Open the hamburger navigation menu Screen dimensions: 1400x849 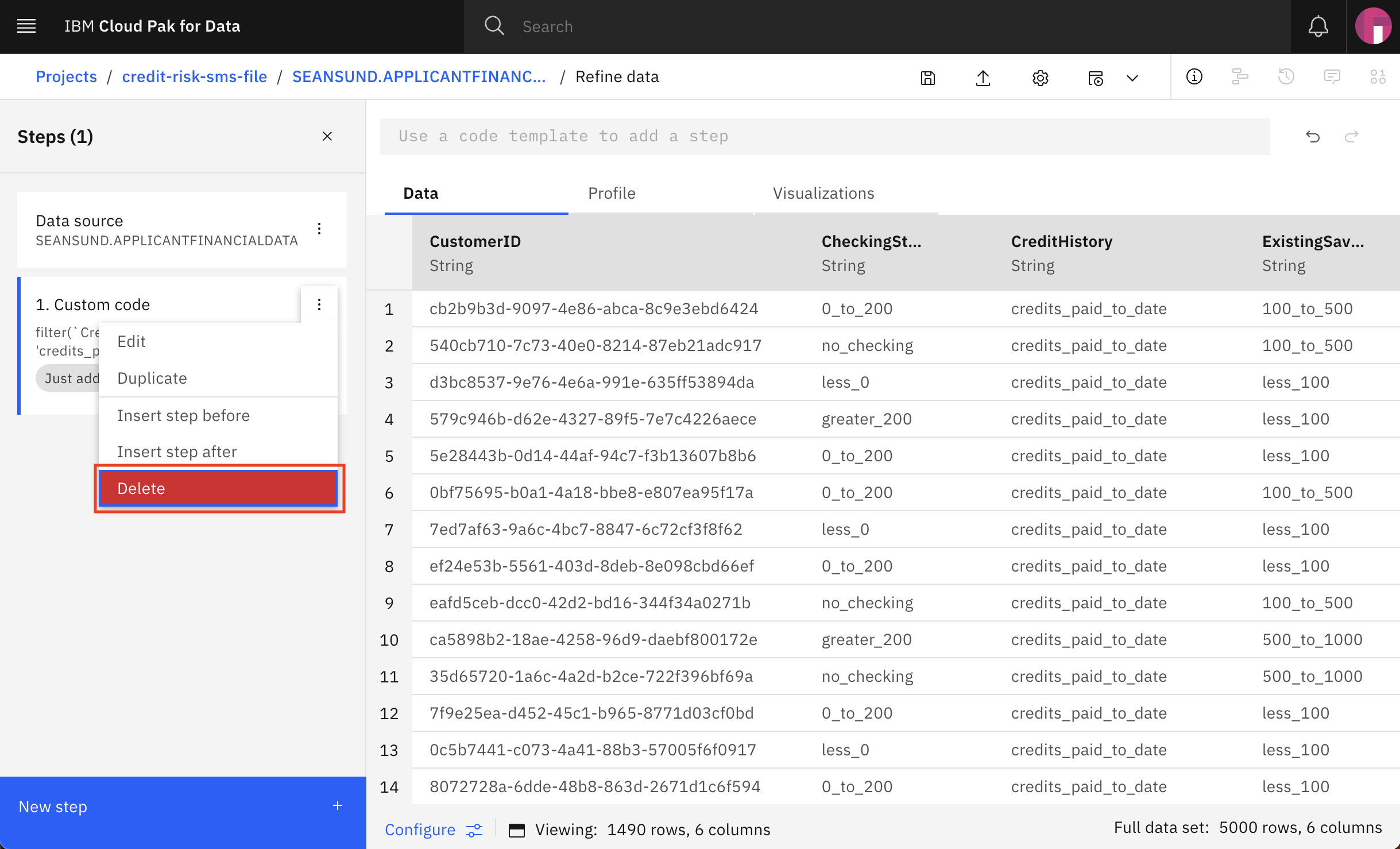[x=26, y=26]
